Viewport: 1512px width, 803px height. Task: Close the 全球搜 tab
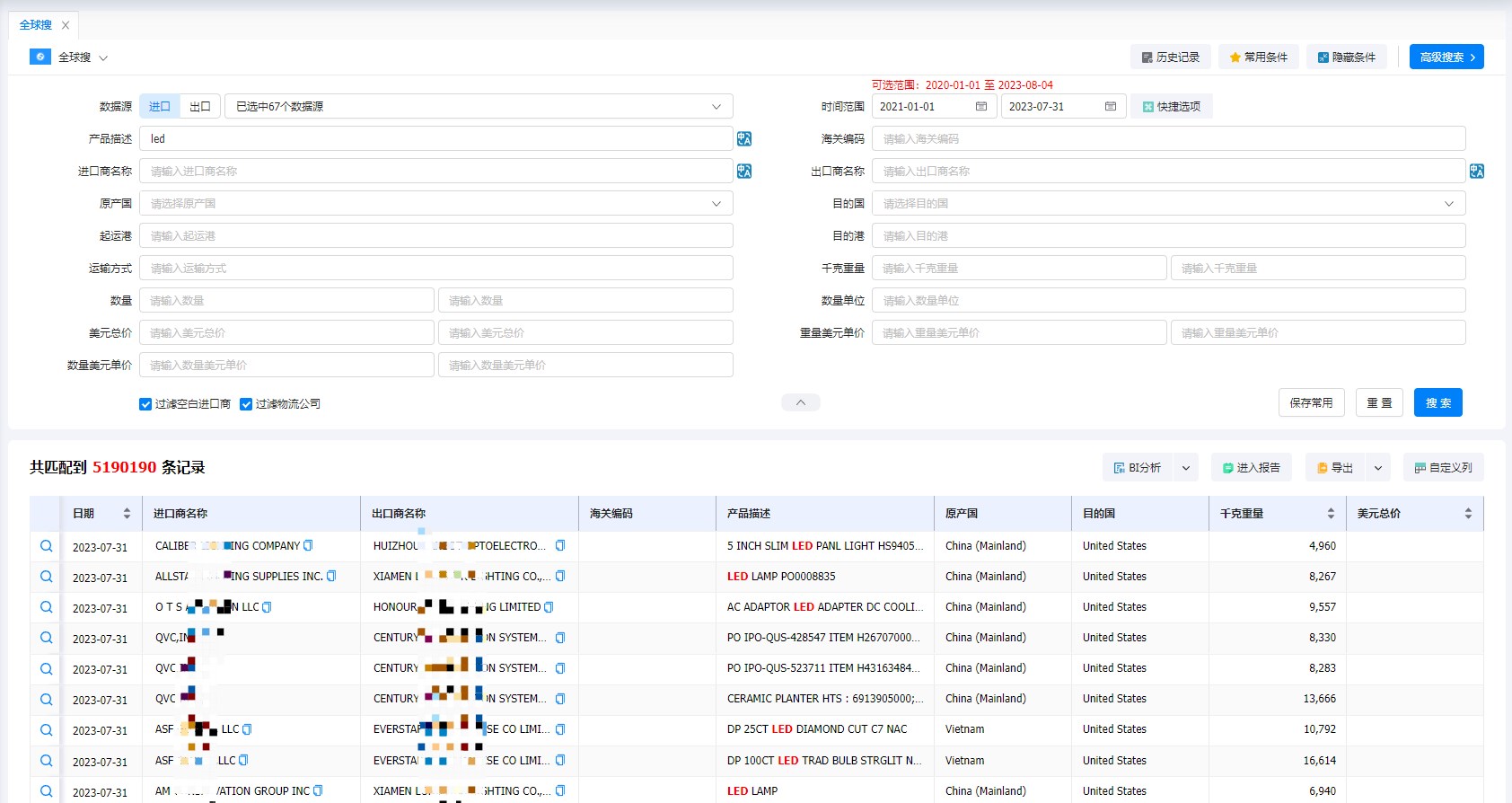click(x=66, y=25)
